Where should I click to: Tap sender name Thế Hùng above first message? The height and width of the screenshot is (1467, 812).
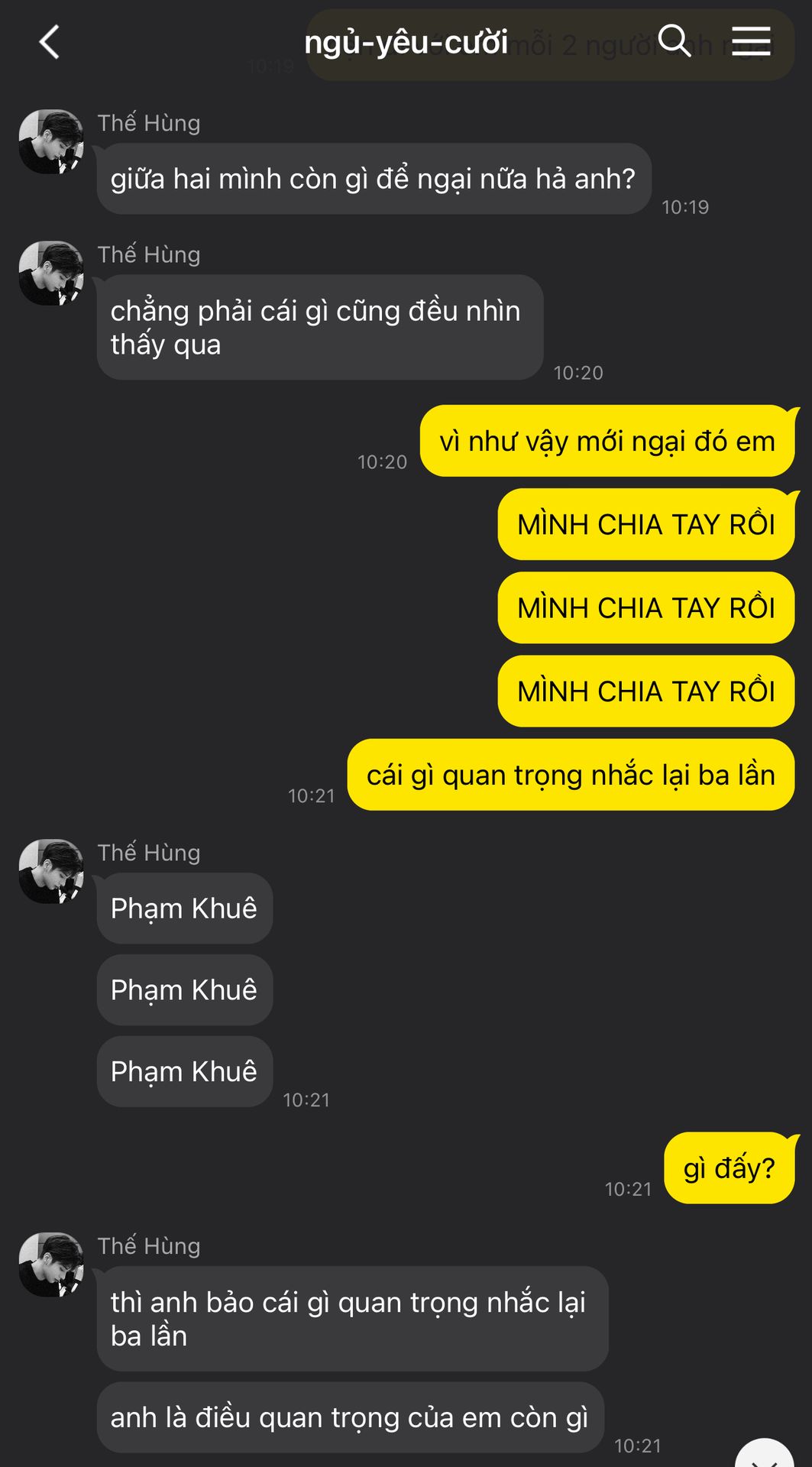pyautogui.click(x=149, y=123)
